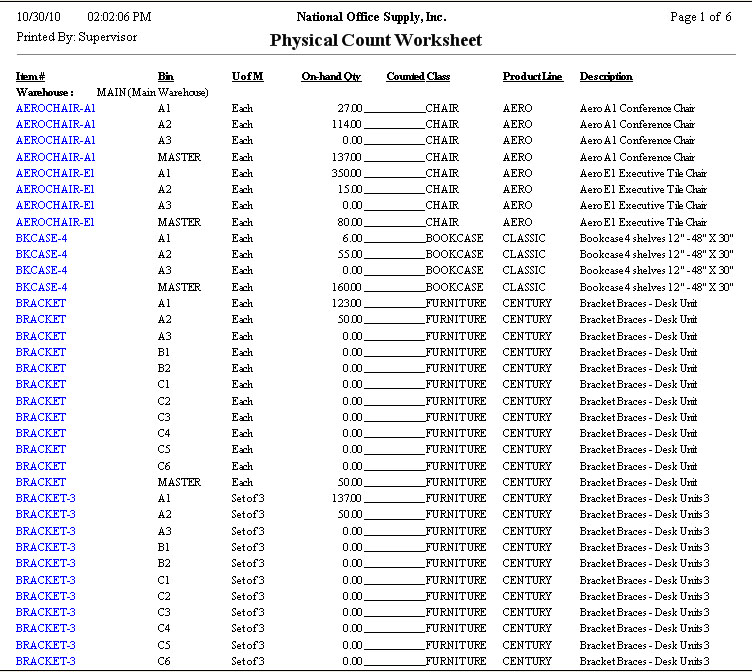Click the U of M column header
The width and height of the screenshot is (752, 672).
tap(247, 77)
